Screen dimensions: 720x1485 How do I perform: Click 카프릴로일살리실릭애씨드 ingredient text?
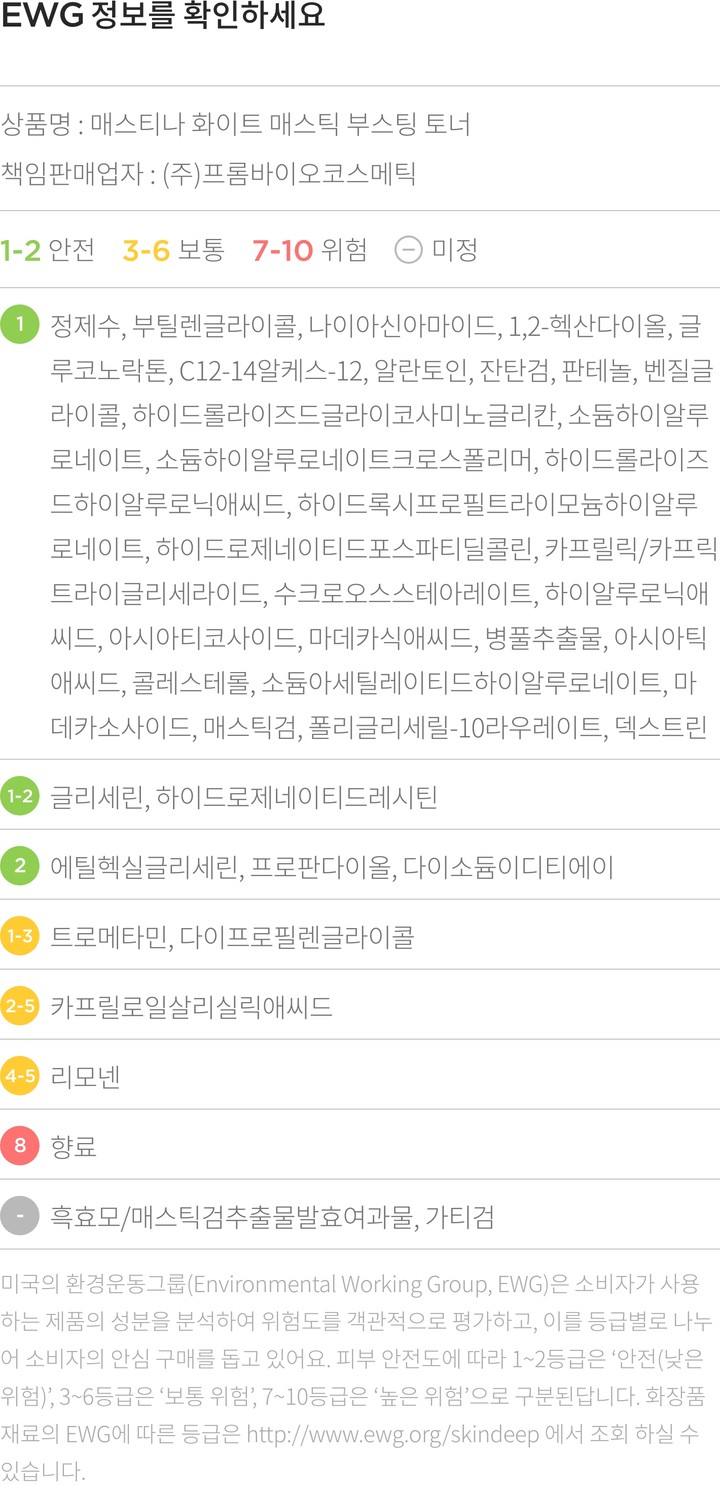191,1007
